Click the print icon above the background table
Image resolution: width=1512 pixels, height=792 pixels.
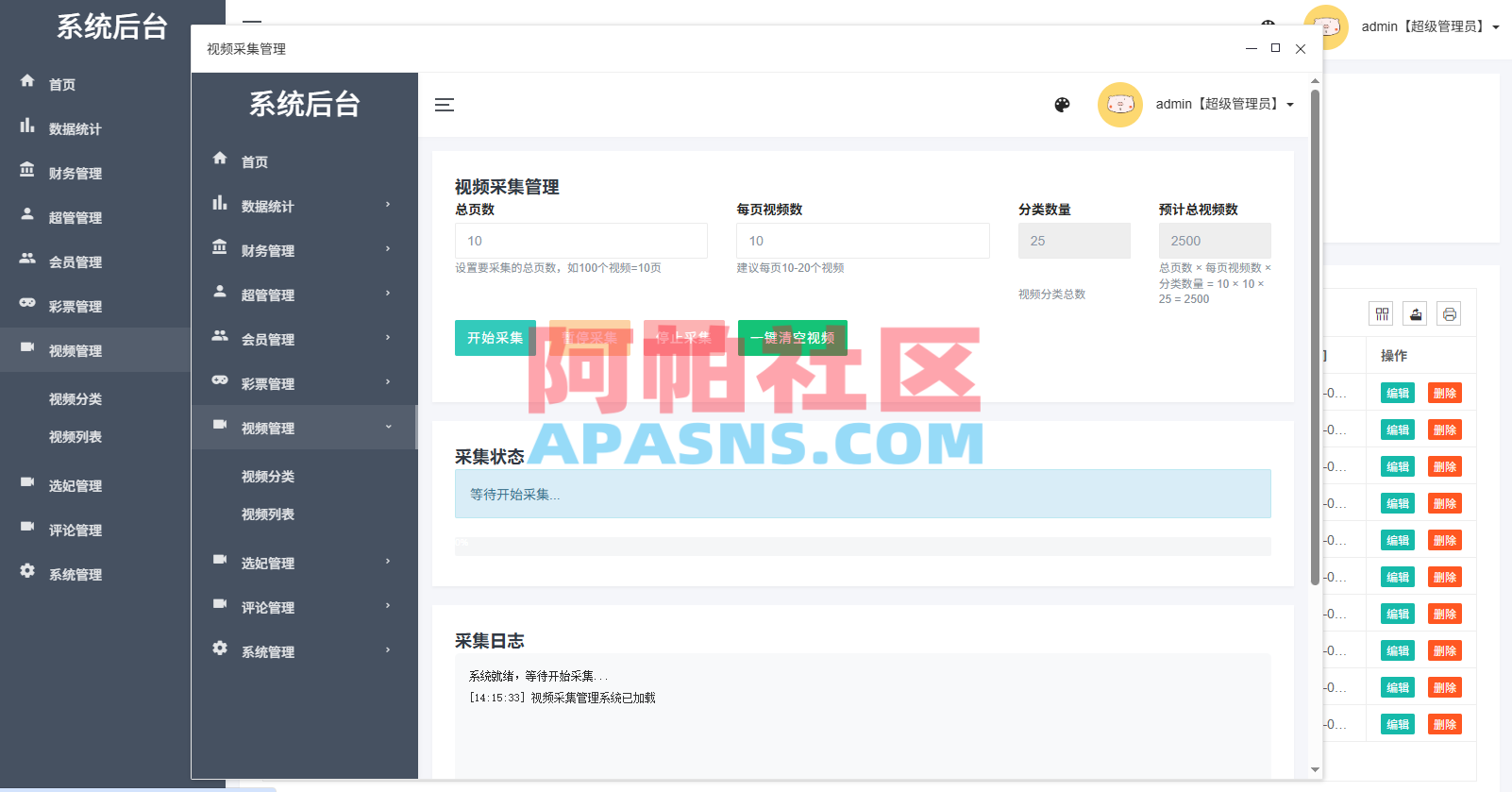(1450, 314)
